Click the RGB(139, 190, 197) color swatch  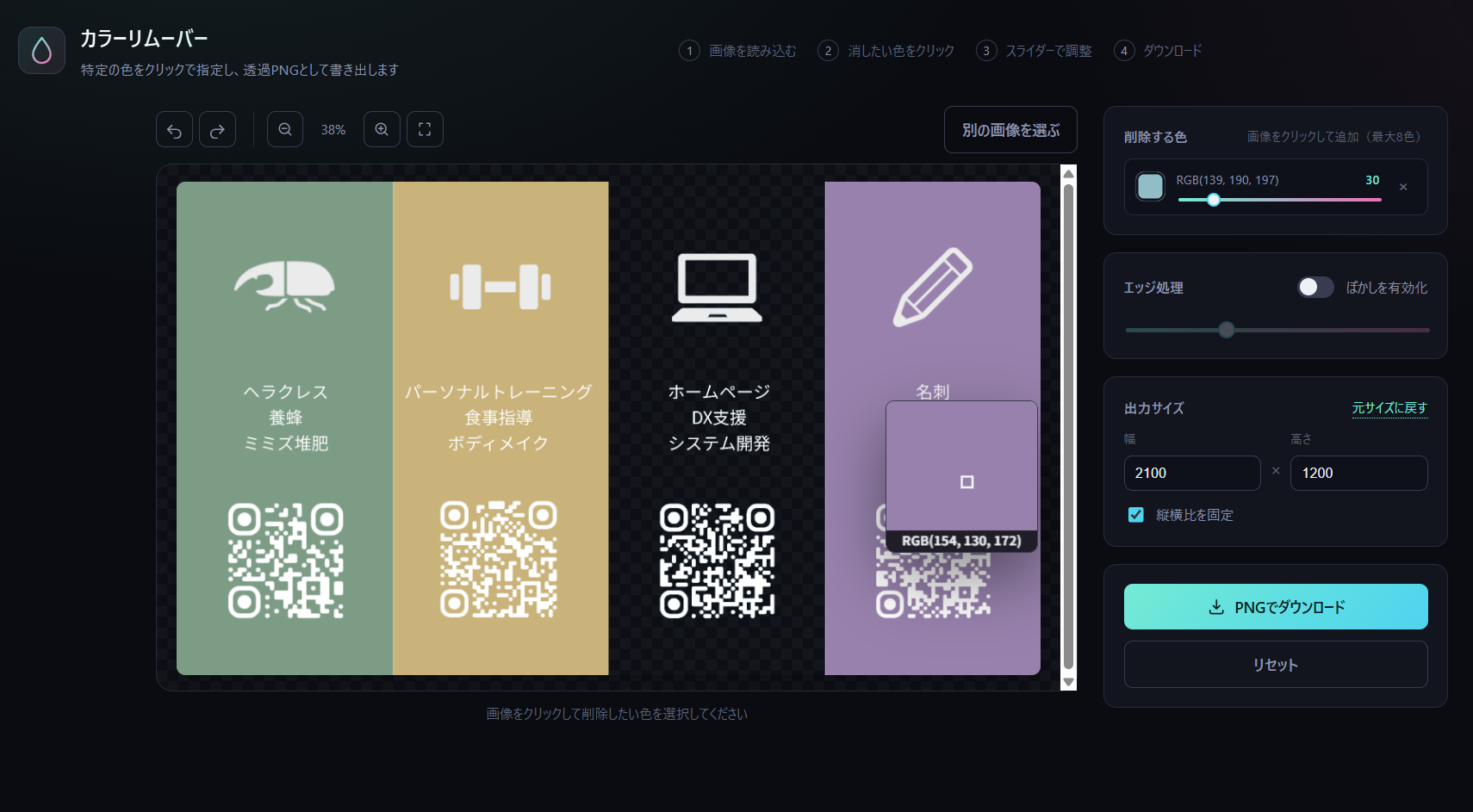[x=1151, y=187]
